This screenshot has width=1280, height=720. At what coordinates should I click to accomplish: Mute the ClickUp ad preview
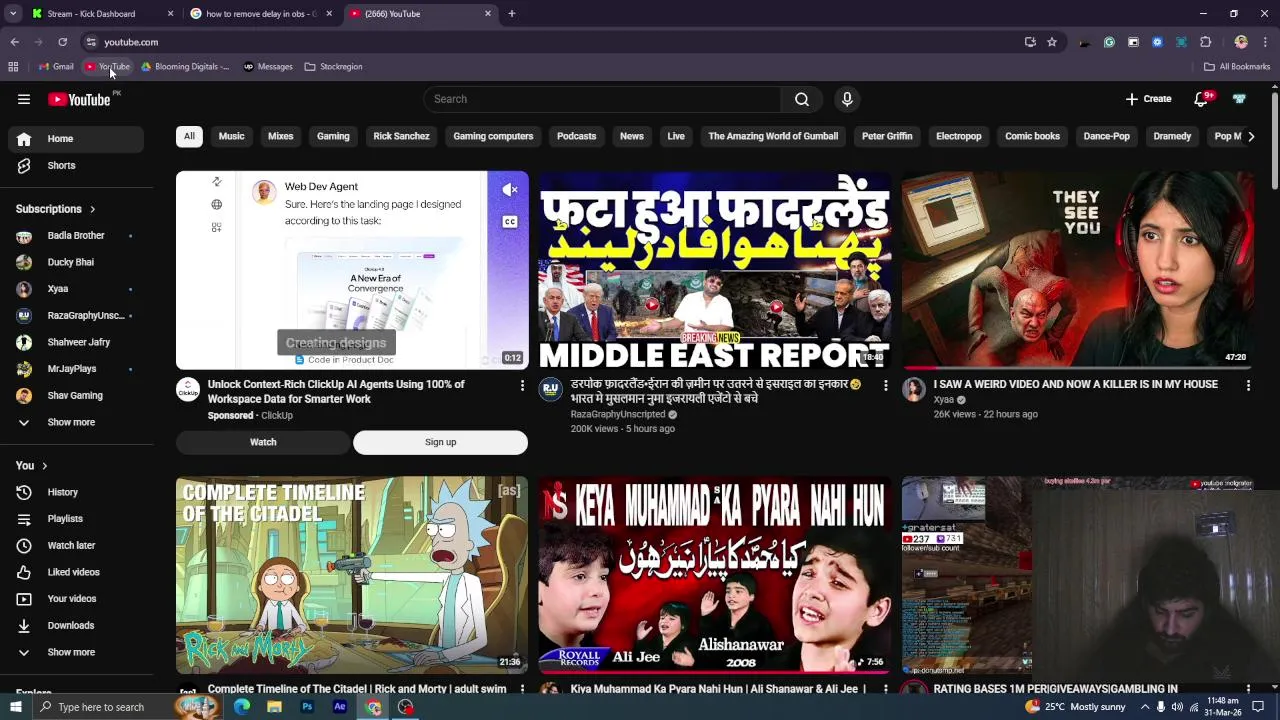pyautogui.click(x=510, y=190)
